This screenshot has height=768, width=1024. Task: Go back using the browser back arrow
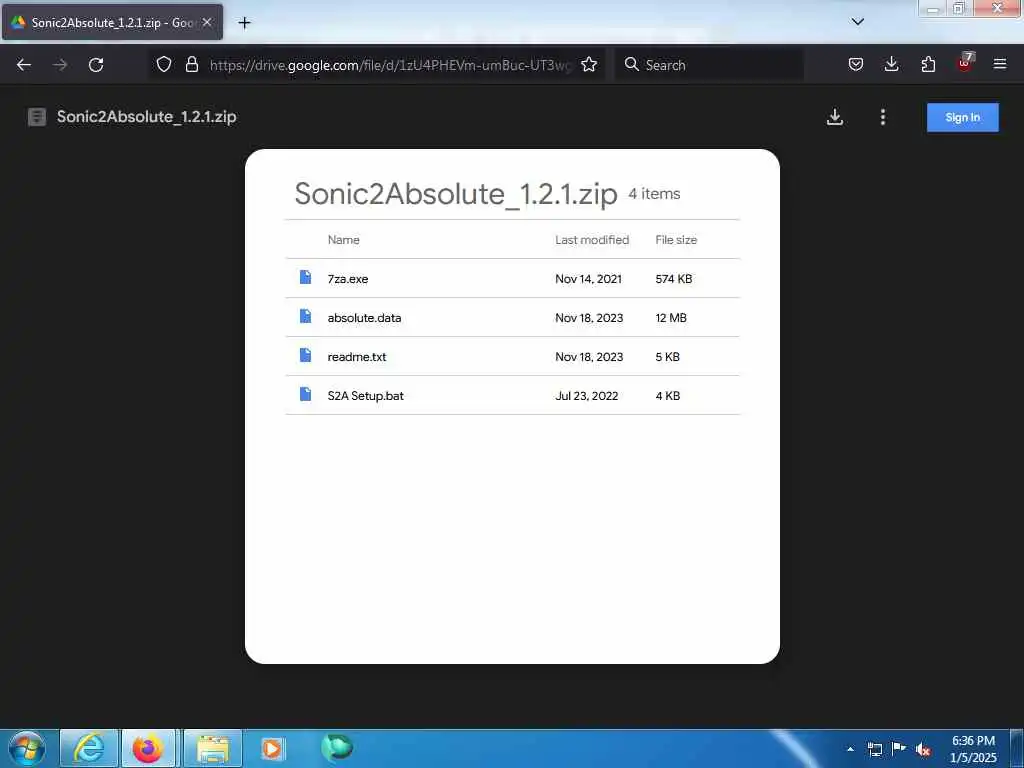coord(24,65)
